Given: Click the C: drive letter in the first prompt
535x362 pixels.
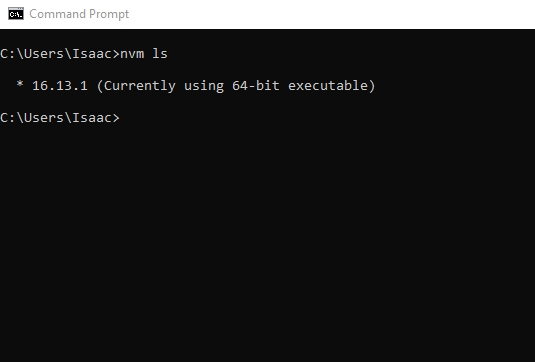Looking at the screenshot, I should (x=8, y=54).
